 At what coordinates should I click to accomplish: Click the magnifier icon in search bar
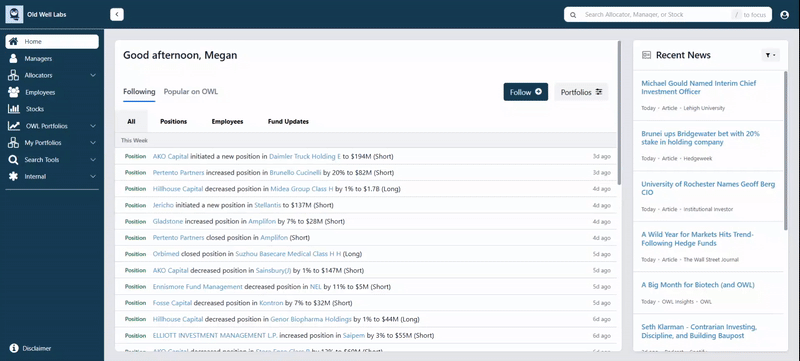click(573, 15)
